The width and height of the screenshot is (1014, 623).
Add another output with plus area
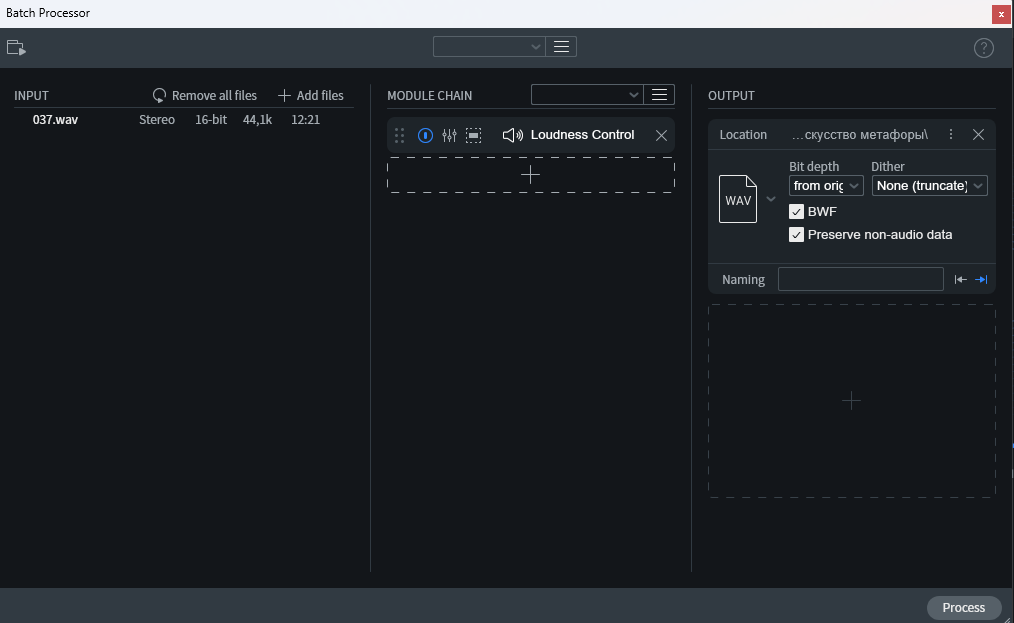pyautogui.click(x=852, y=401)
